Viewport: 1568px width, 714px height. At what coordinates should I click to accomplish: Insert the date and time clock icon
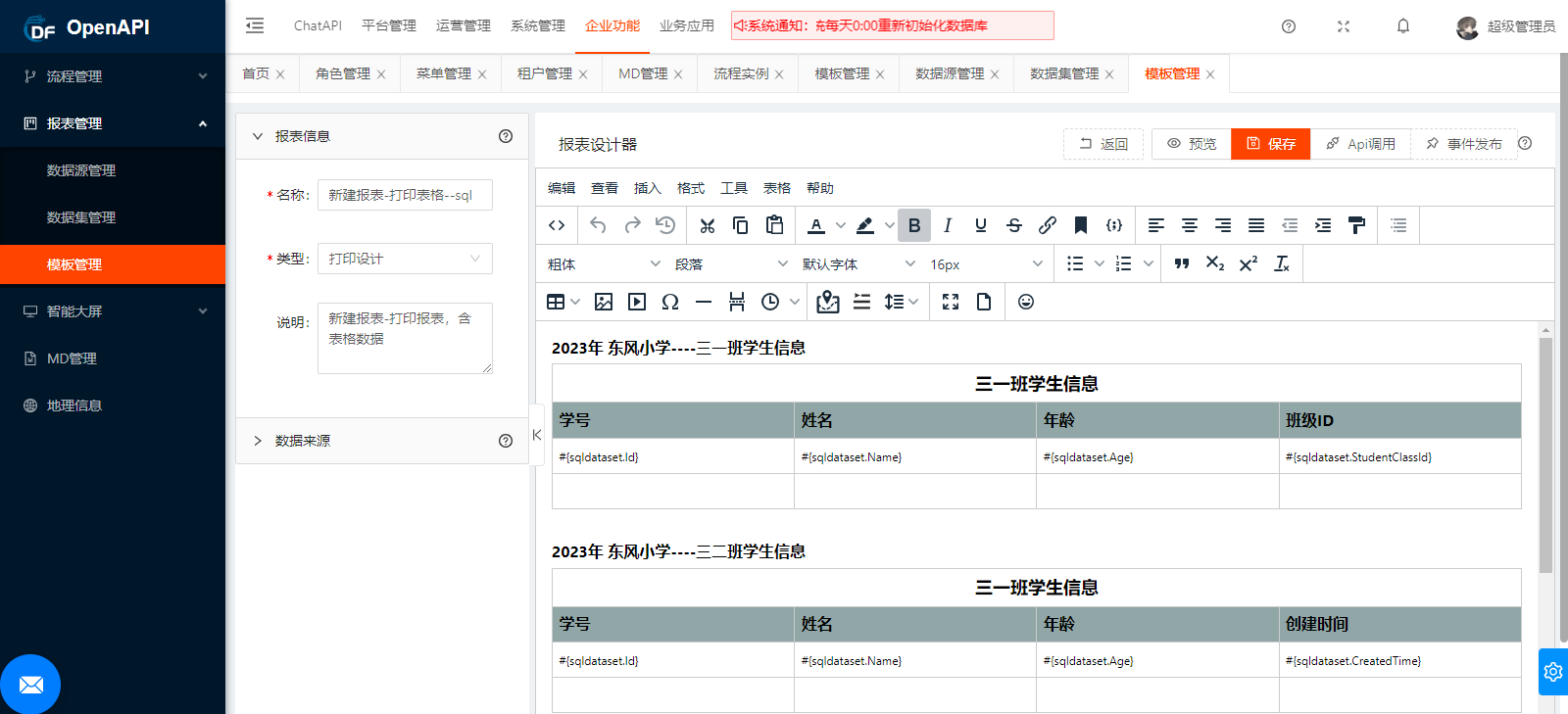(770, 302)
